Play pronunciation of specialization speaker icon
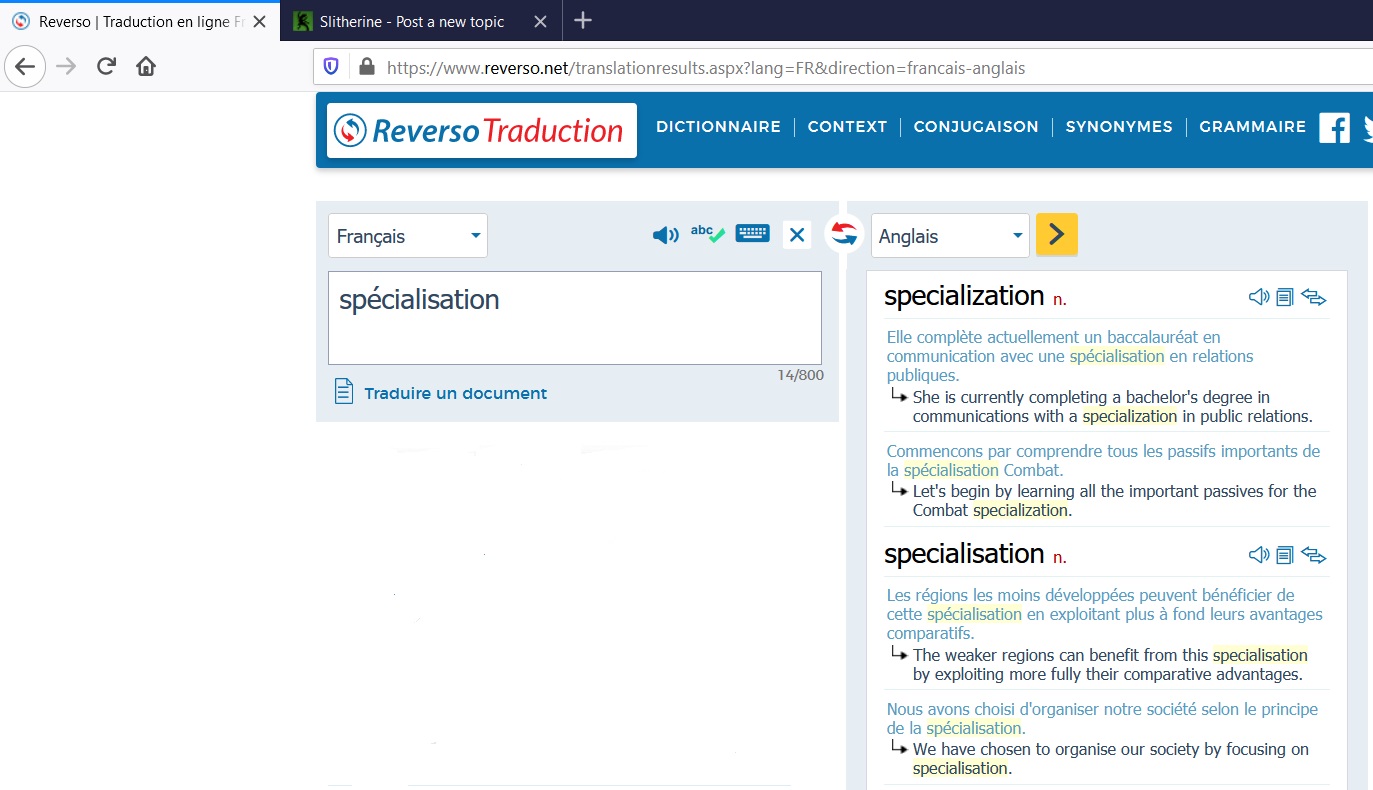The image size is (1373, 790). pos(1259,297)
